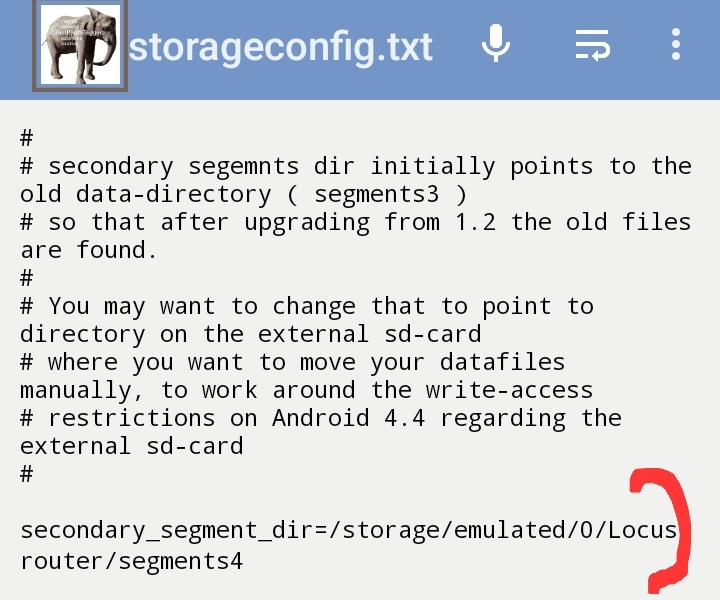Open the three-dot overflow menu
The image size is (720, 600).
pyautogui.click(x=676, y=45)
